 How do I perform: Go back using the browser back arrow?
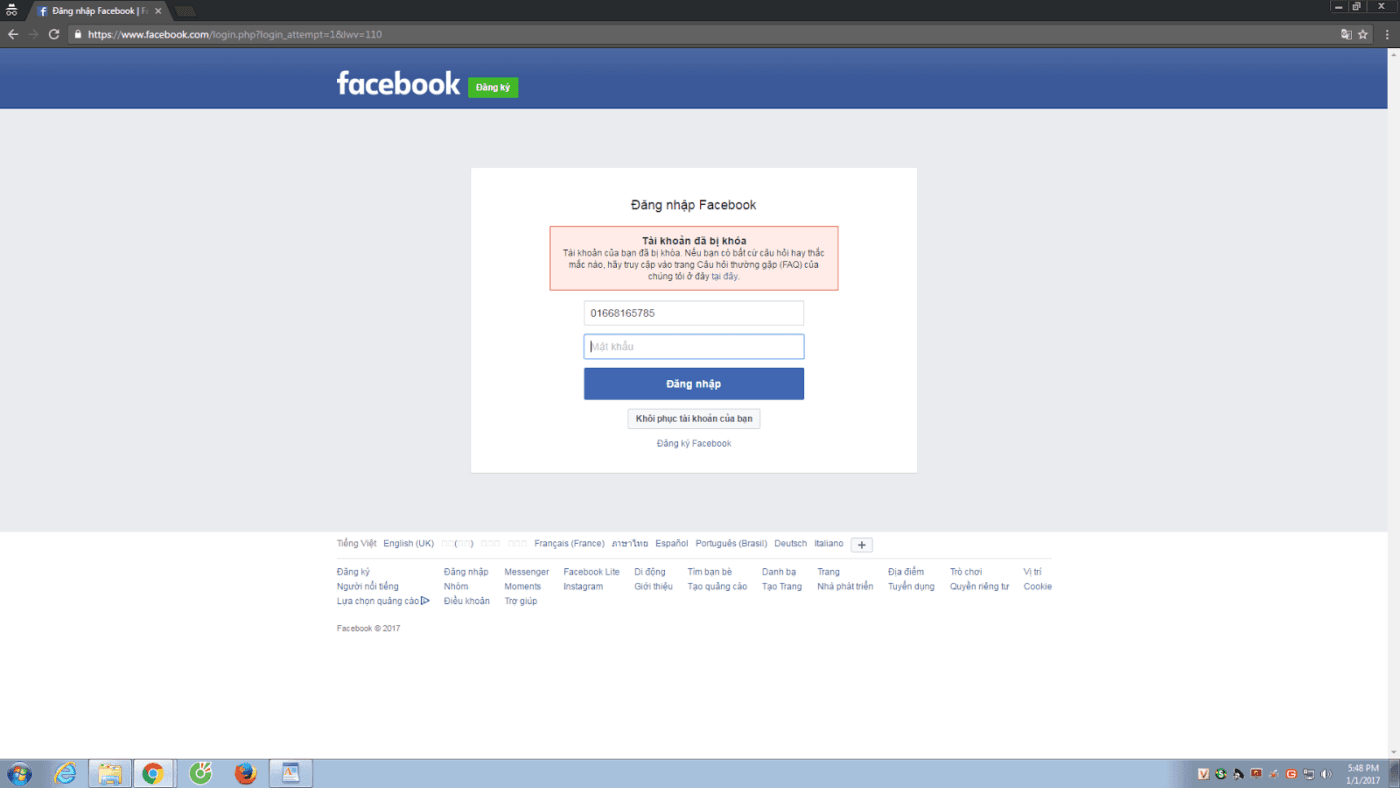click(13, 34)
